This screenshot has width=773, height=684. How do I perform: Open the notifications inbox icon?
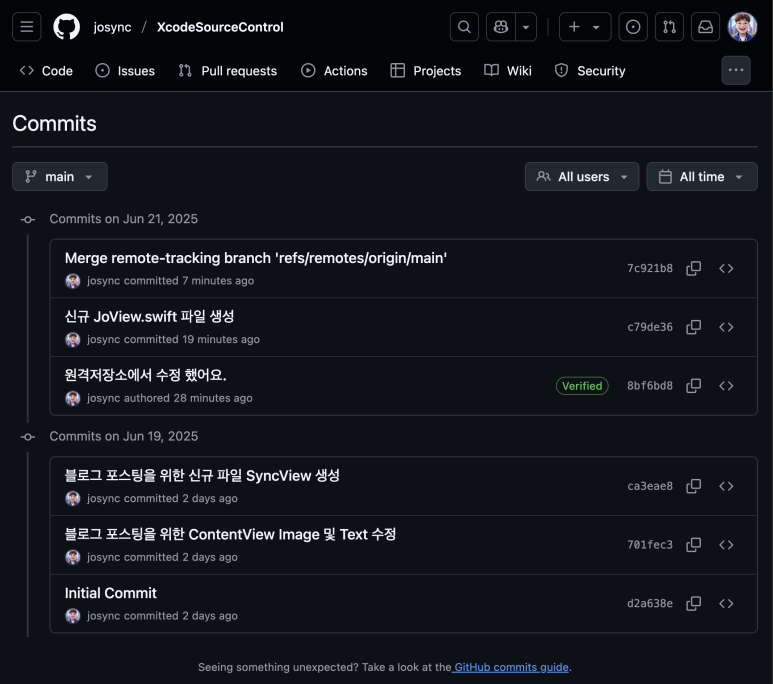[705, 27]
